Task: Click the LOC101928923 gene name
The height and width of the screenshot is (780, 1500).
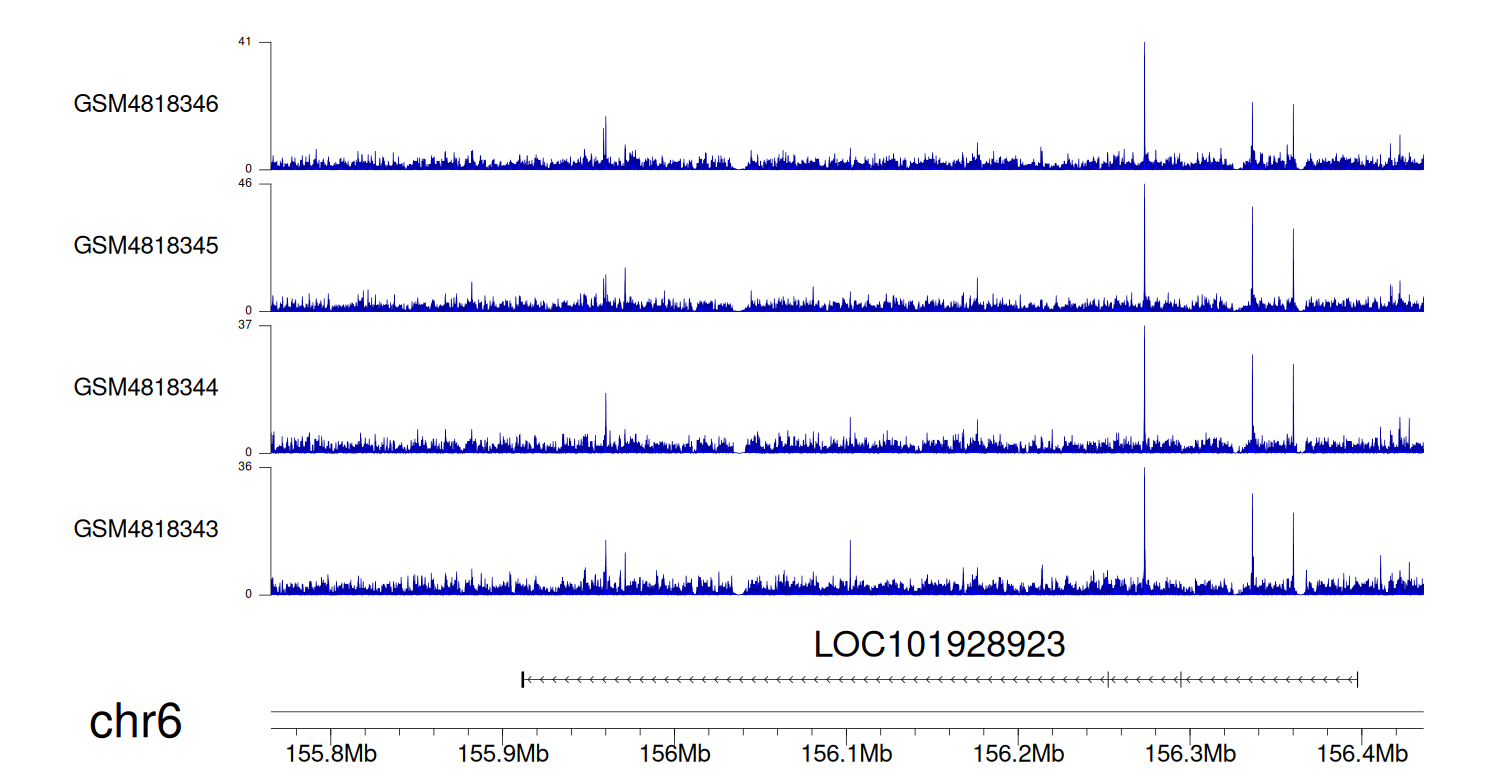Action: tap(939, 645)
